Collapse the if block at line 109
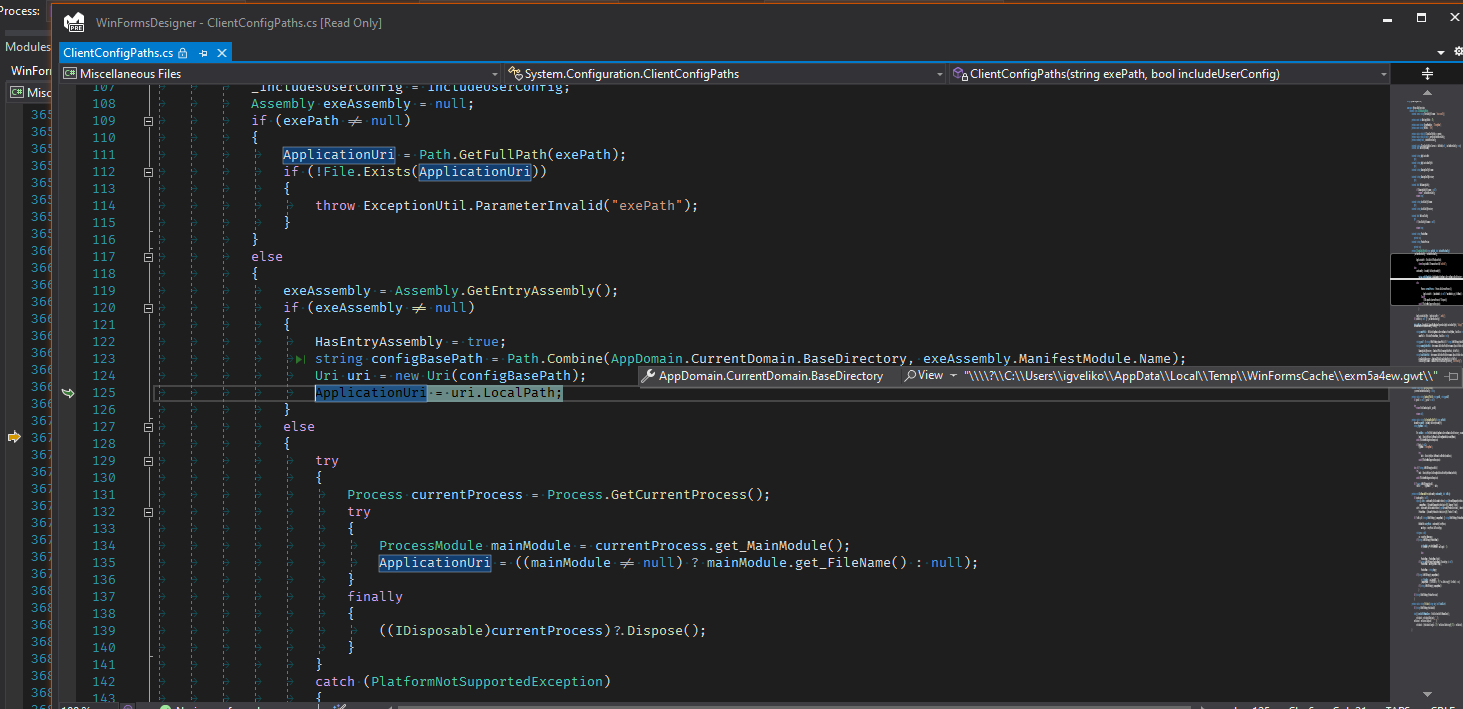Viewport: 1463px width, 709px height. pyautogui.click(x=148, y=121)
